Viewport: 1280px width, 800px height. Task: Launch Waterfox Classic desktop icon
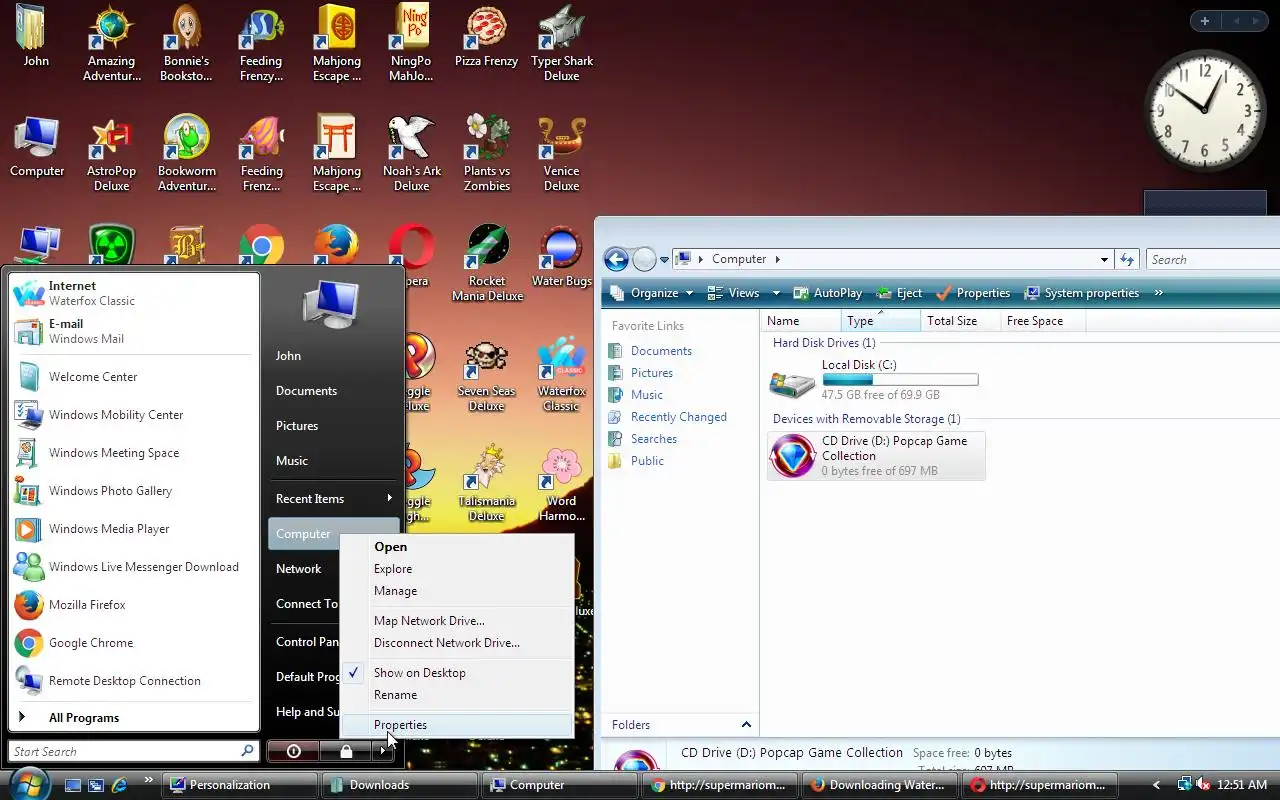(561, 374)
